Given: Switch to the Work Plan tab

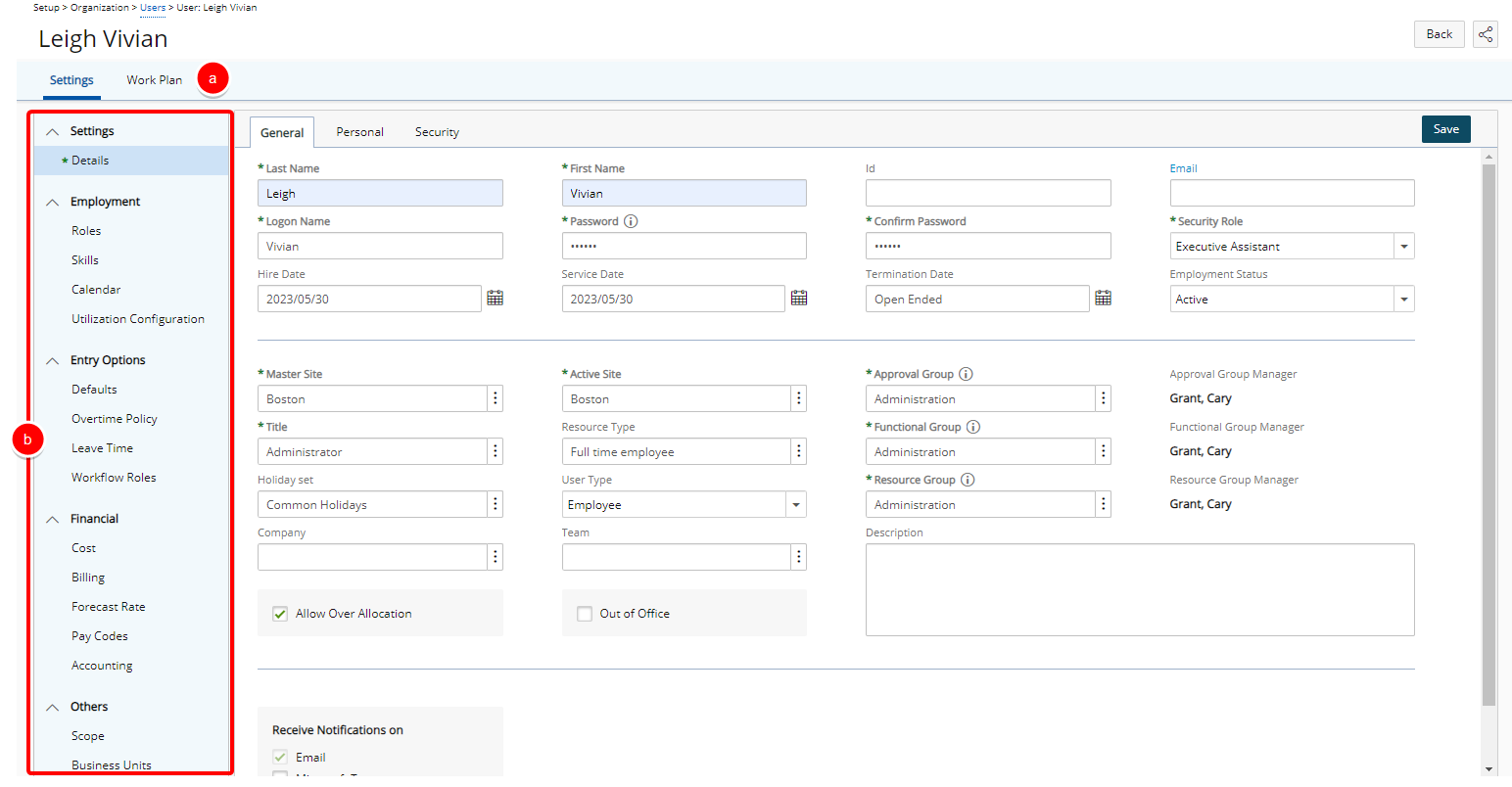Looking at the screenshot, I should [154, 80].
